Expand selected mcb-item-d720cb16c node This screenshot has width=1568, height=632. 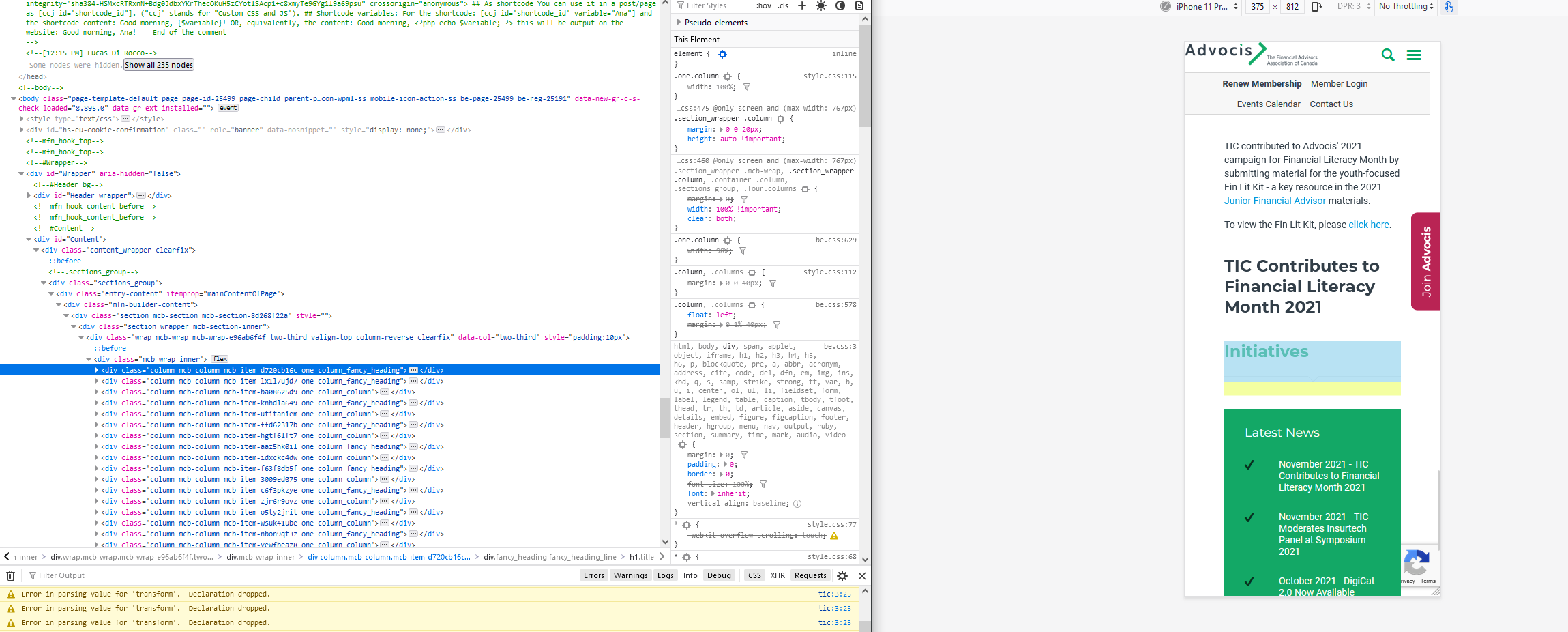tap(96, 370)
